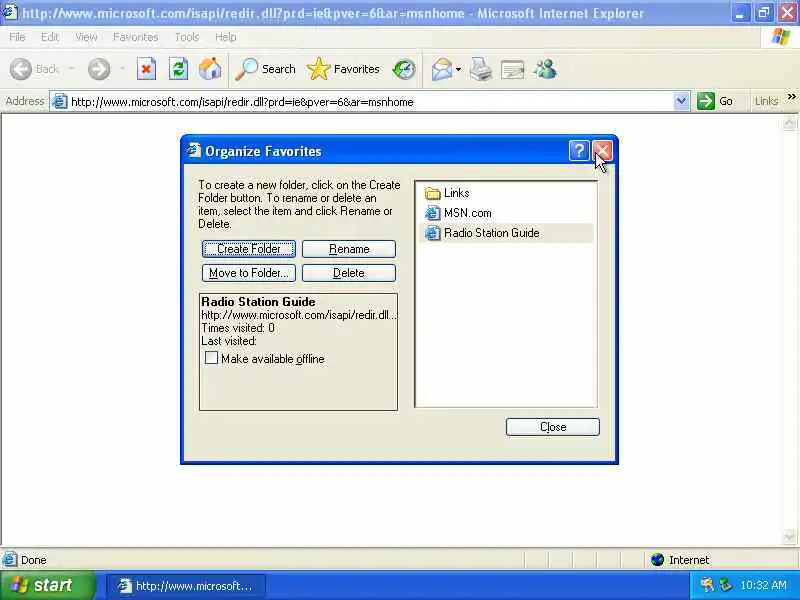Open the address bar dropdown arrow
Viewport: 800px width, 600px height.
click(x=681, y=101)
